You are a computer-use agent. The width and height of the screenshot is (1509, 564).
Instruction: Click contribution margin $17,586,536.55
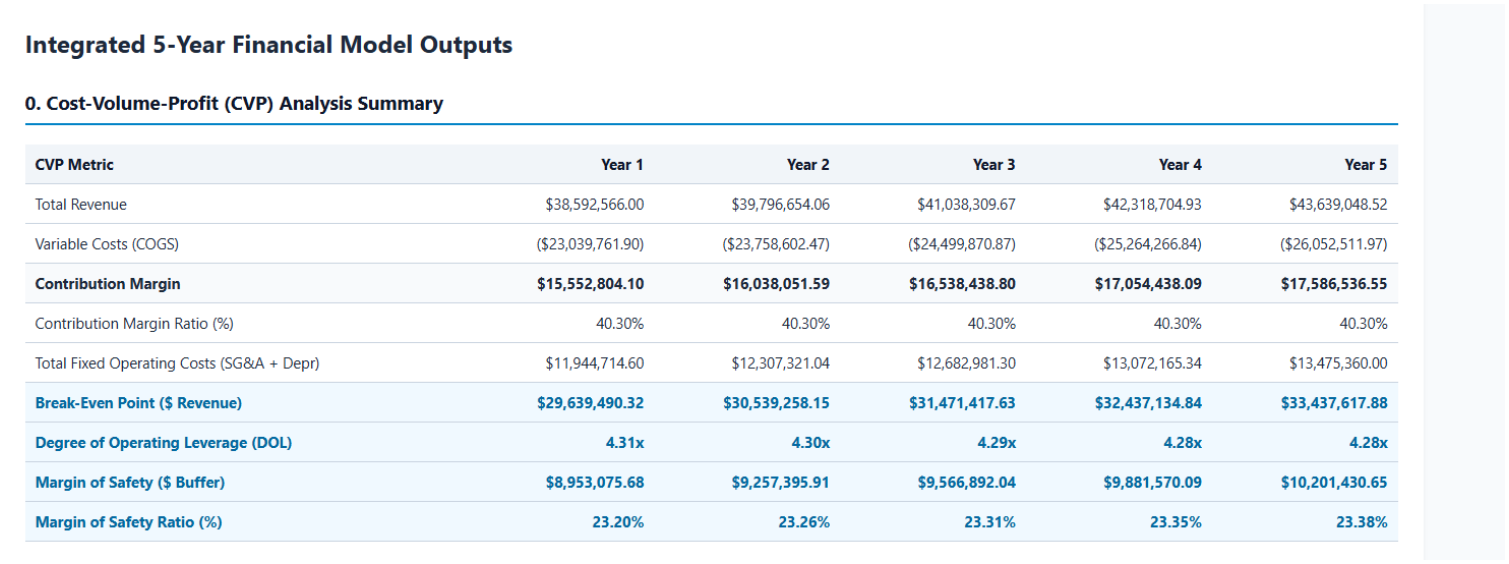click(x=1335, y=284)
